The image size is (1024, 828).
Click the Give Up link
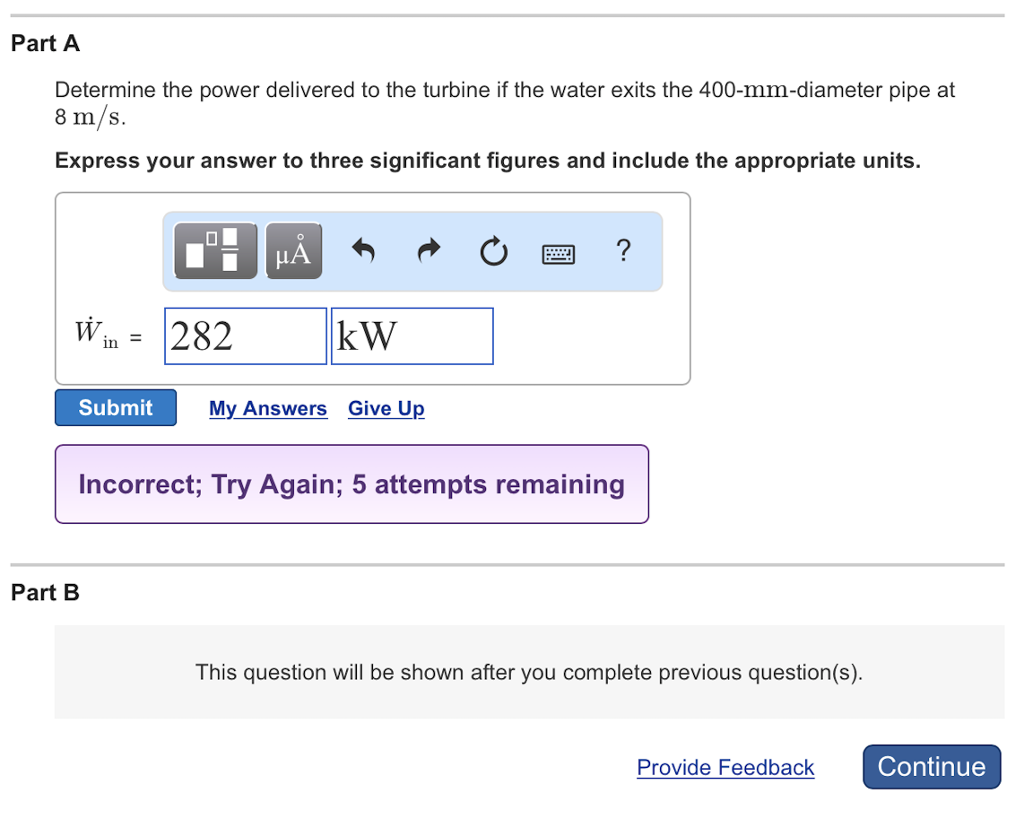coord(386,409)
